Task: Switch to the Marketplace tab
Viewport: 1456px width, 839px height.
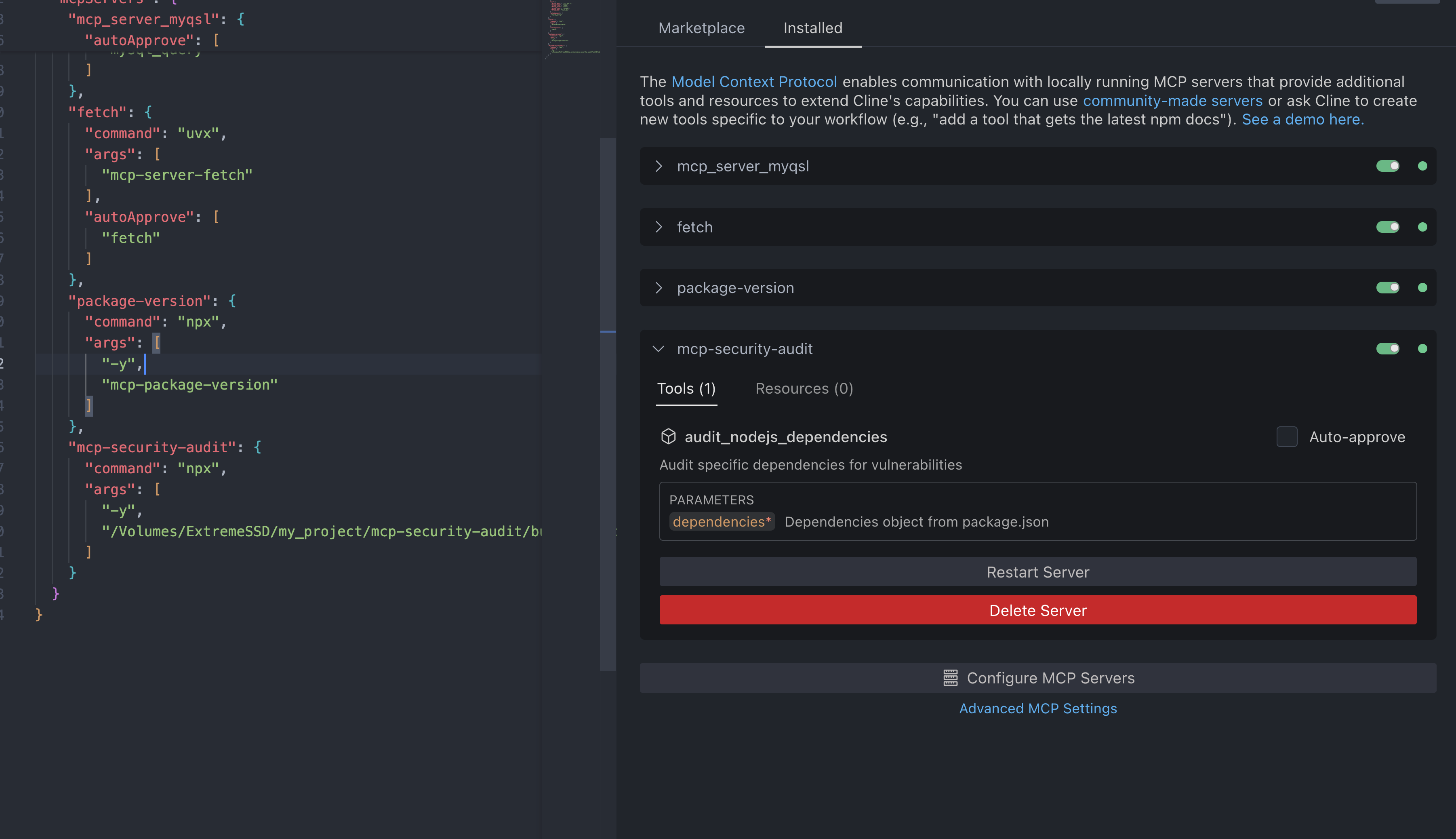Action: (701, 27)
